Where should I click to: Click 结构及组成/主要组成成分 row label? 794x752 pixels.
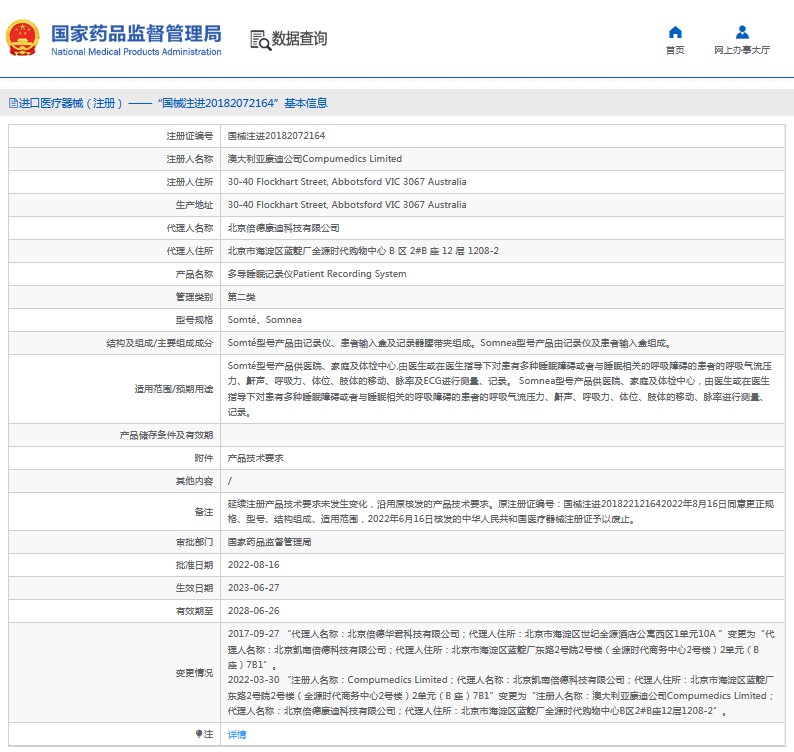click(160, 343)
